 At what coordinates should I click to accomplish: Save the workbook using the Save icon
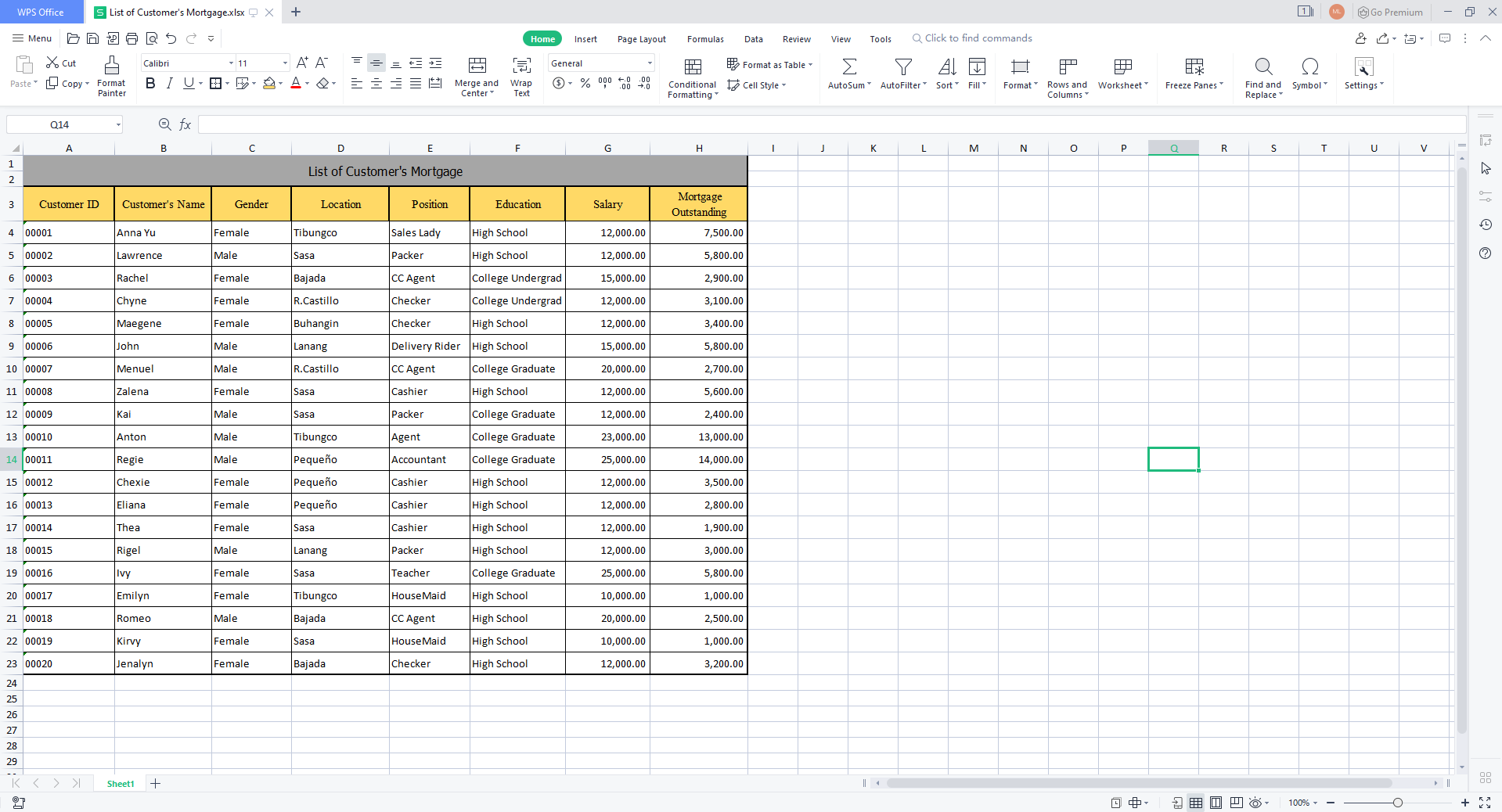tap(92, 38)
